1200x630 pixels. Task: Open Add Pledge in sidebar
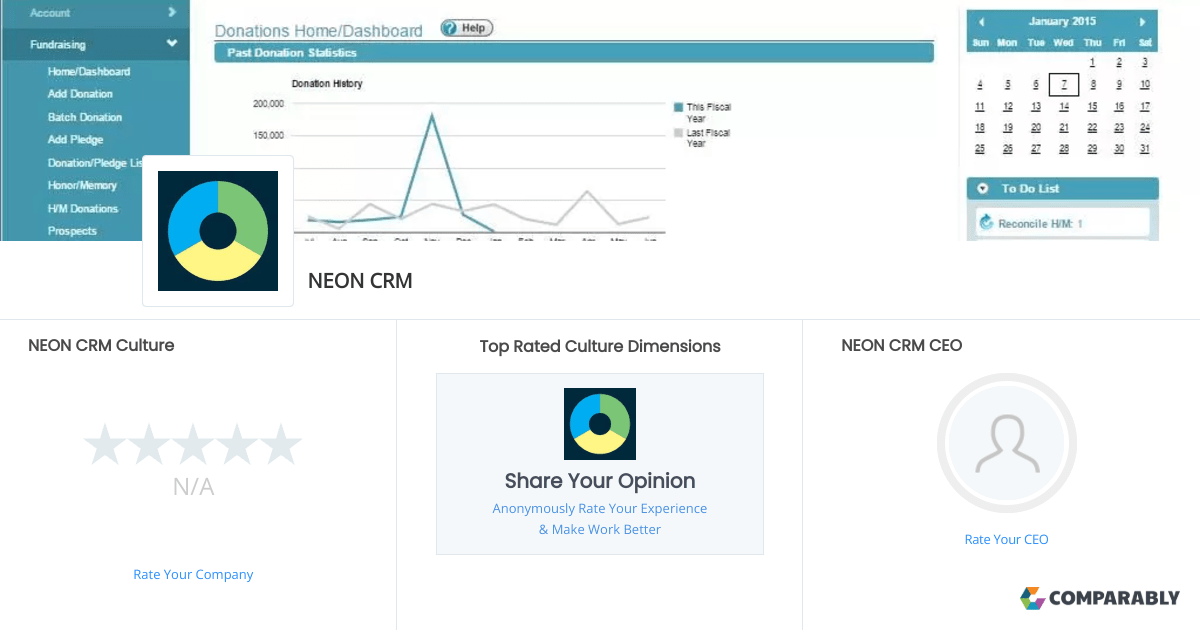(75, 140)
